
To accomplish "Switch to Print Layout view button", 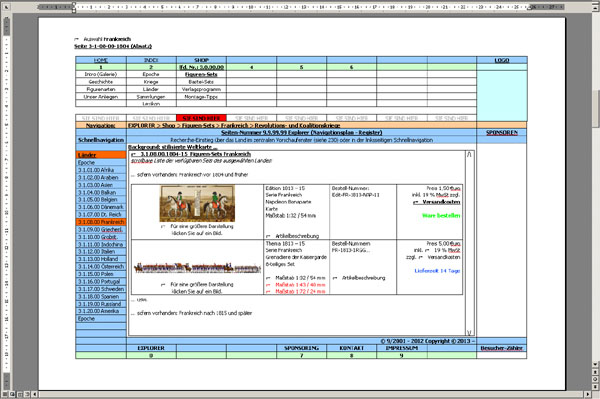I will pos(20,394).
